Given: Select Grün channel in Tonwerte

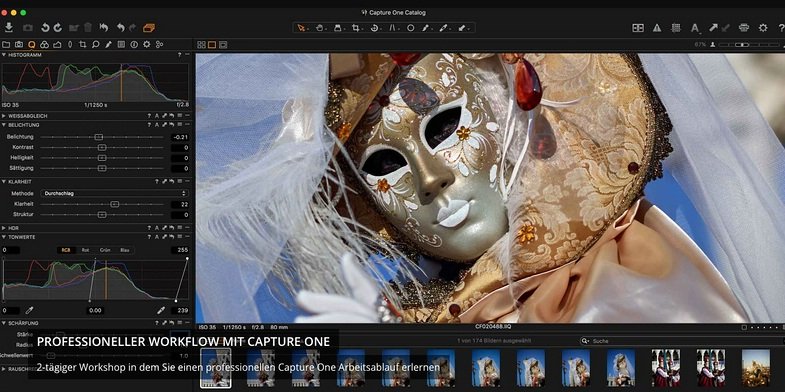Looking at the screenshot, I should point(105,250).
